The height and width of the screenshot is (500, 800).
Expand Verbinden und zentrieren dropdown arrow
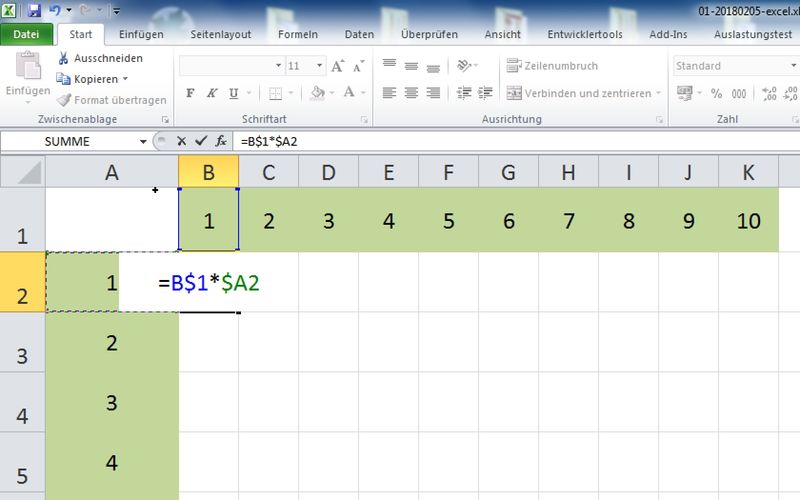(658, 93)
